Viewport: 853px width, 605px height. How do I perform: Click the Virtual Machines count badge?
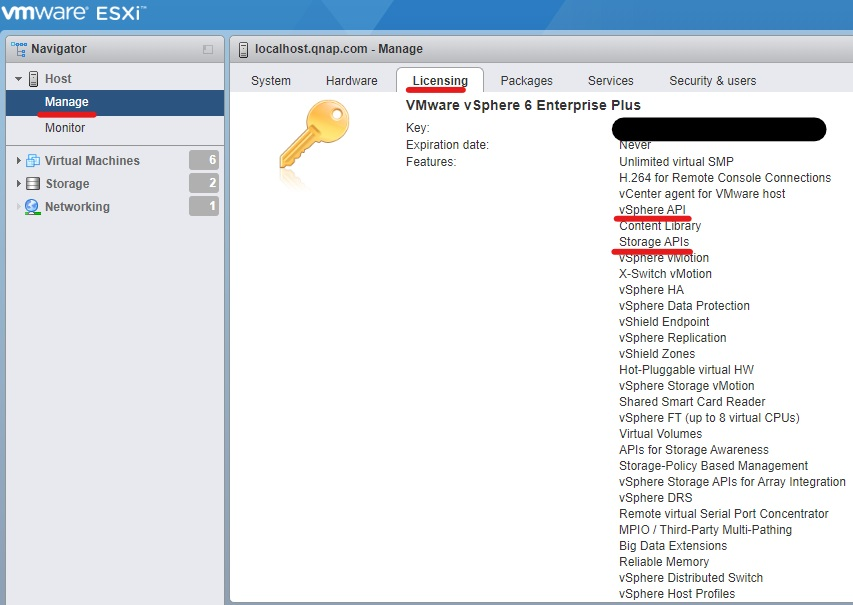pyautogui.click(x=204, y=159)
